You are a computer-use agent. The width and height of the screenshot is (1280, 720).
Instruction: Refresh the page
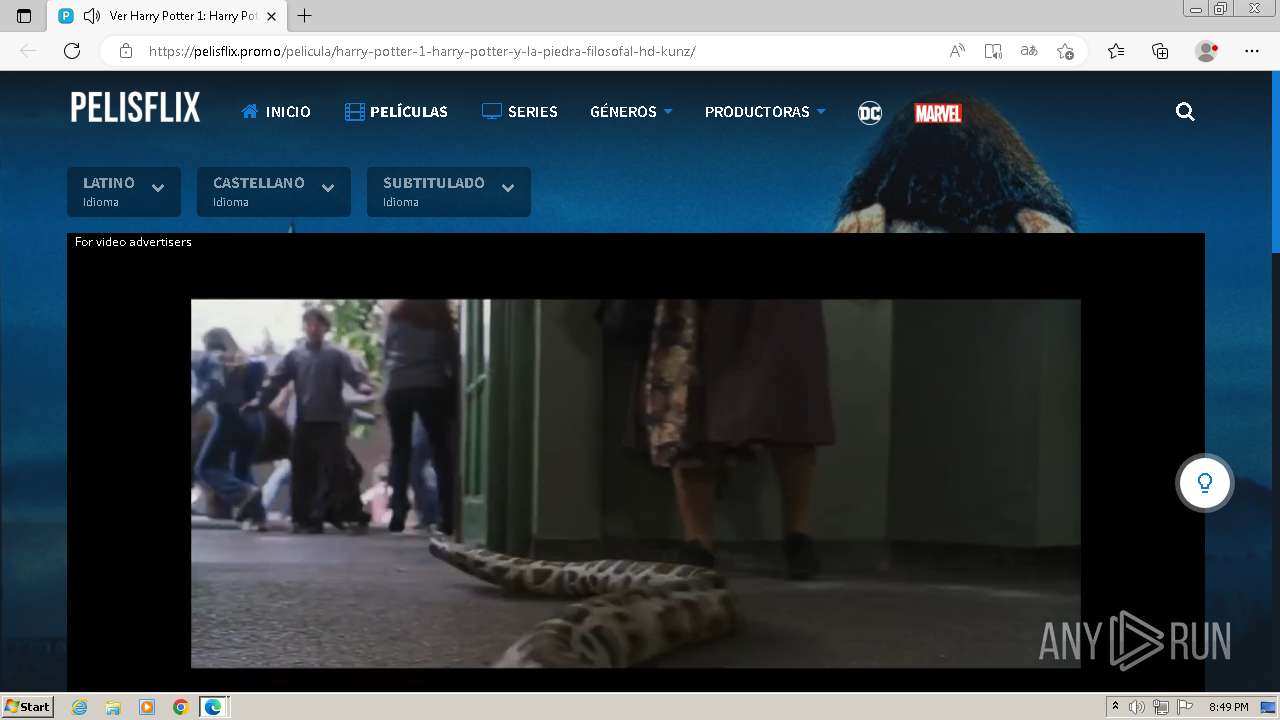click(x=72, y=51)
